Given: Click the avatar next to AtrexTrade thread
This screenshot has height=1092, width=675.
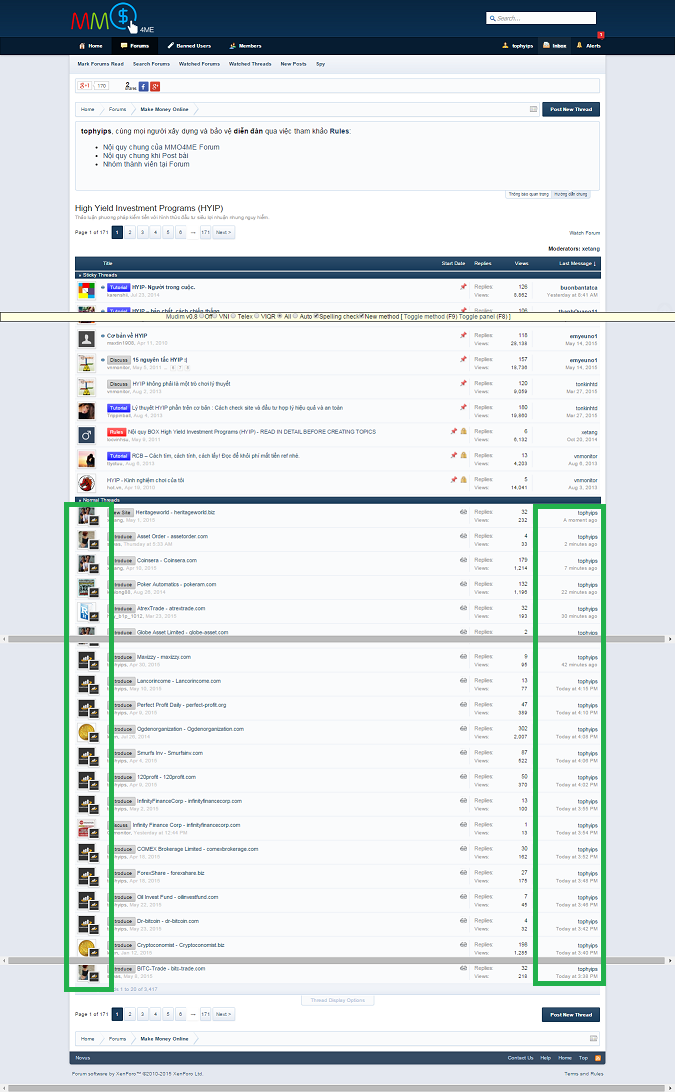Looking at the screenshot, I should tap(86, 611).
